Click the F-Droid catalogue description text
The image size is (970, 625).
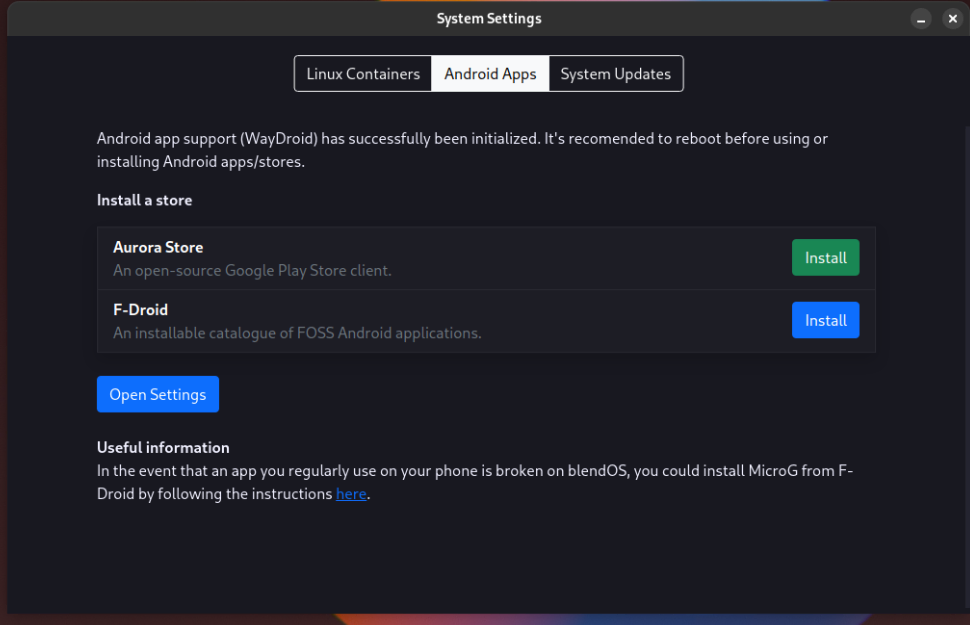point(297,333)
